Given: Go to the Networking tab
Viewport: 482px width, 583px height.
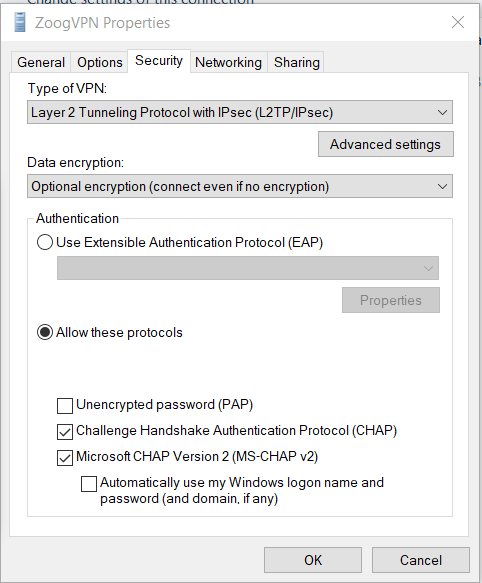Looking at the screenshot, I should (228, 62).
